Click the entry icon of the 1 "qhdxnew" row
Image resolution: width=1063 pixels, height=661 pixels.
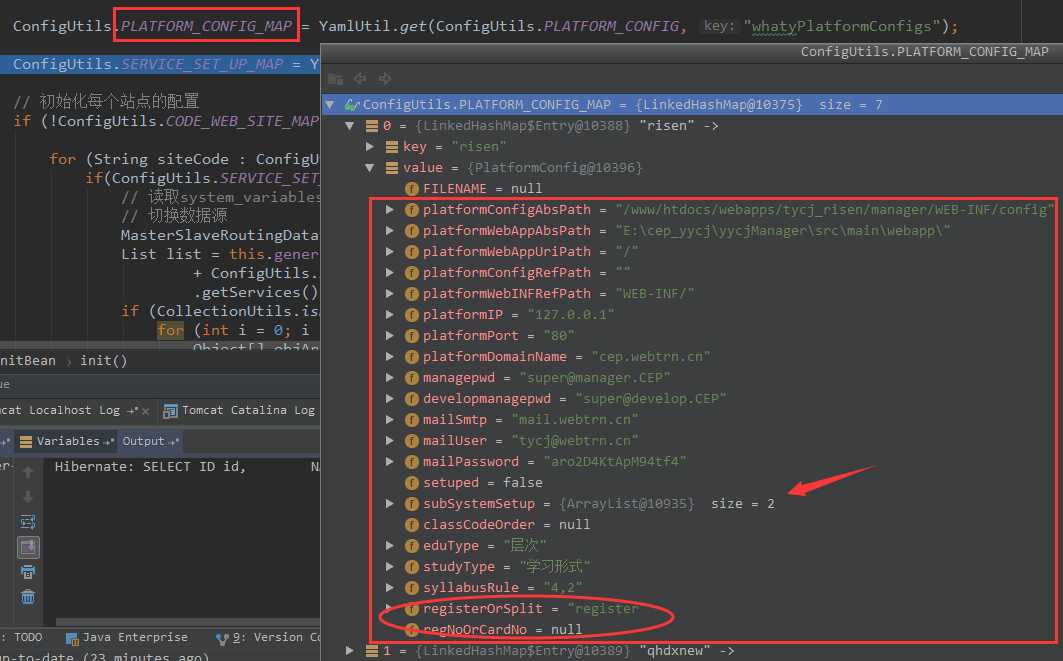pyautogui.click(x=372, y=652)
